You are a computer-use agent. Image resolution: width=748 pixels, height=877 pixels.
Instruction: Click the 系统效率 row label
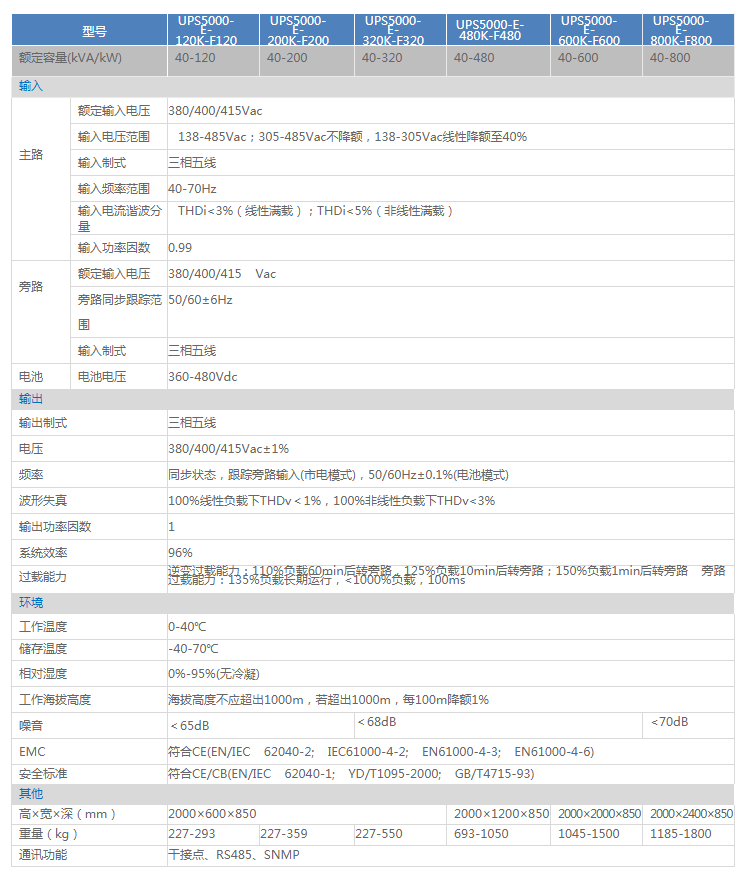43,553
